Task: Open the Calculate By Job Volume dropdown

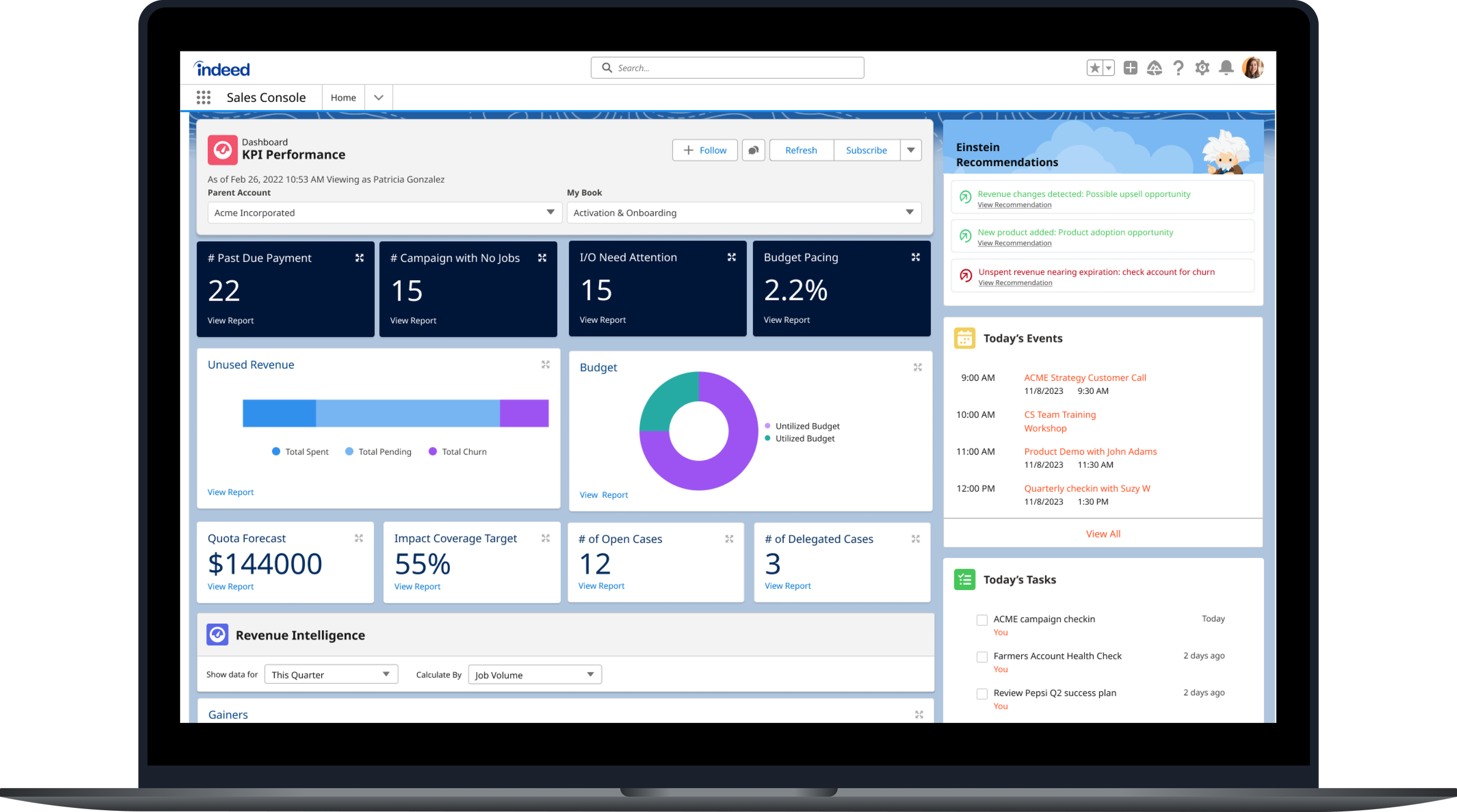Action: coord(590,674)
